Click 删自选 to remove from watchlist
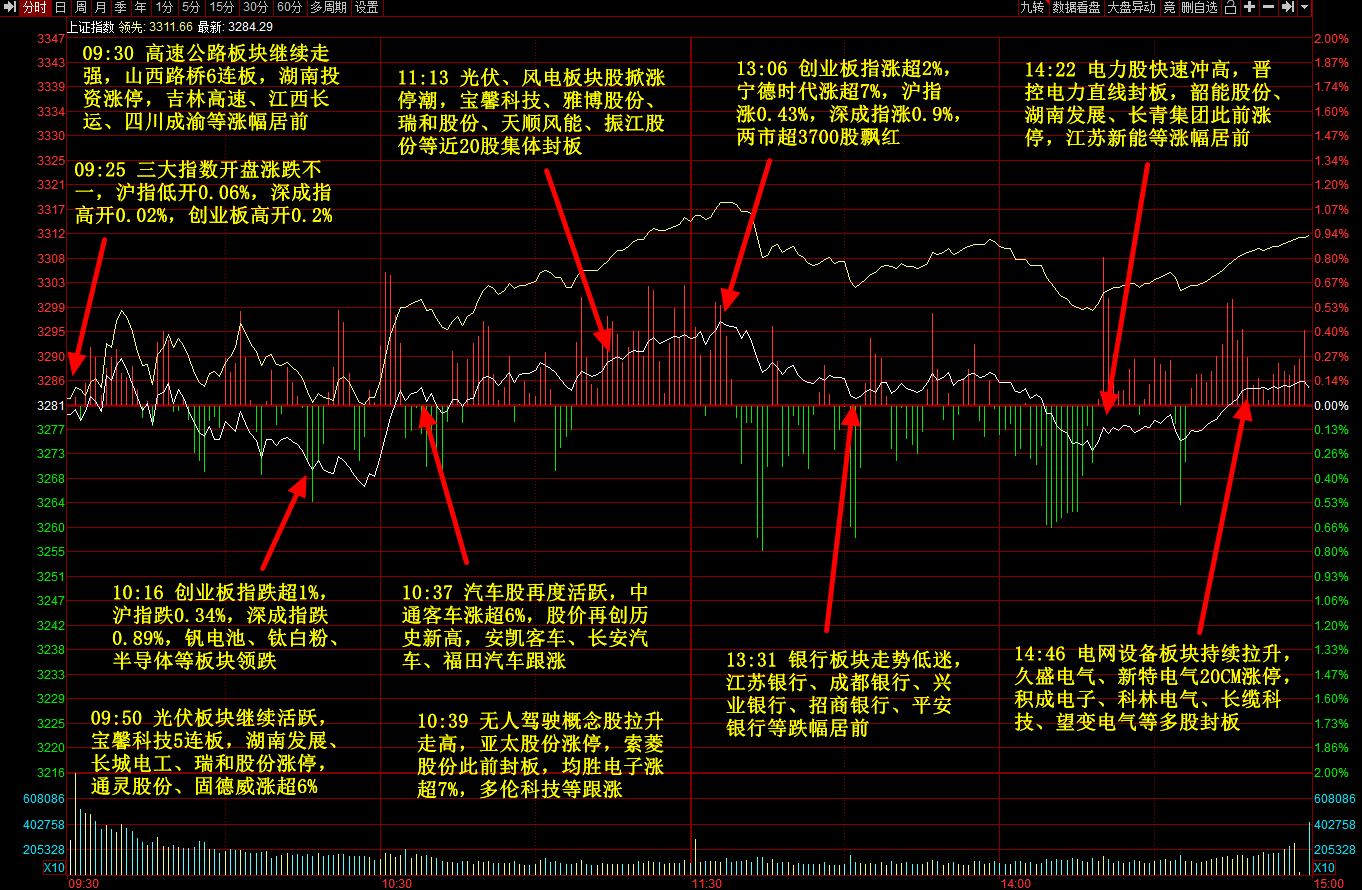1362x890 pixels. pos(1200,7)
